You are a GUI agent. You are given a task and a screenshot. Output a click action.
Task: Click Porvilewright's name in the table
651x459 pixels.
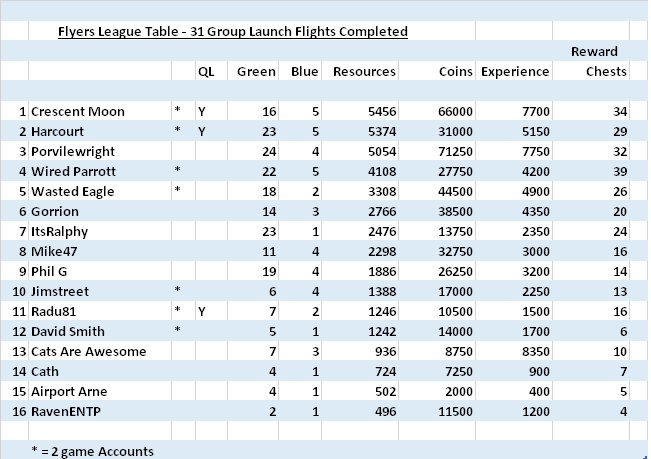[73, 151]
